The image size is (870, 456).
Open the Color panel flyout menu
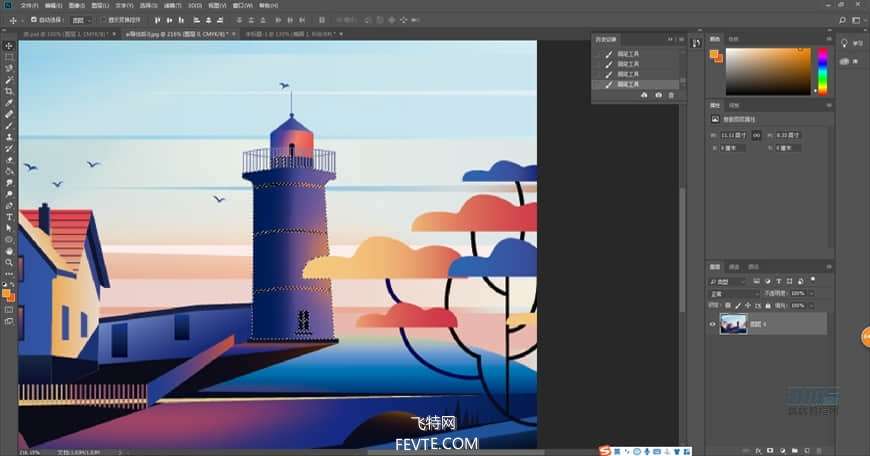point(829,39)
